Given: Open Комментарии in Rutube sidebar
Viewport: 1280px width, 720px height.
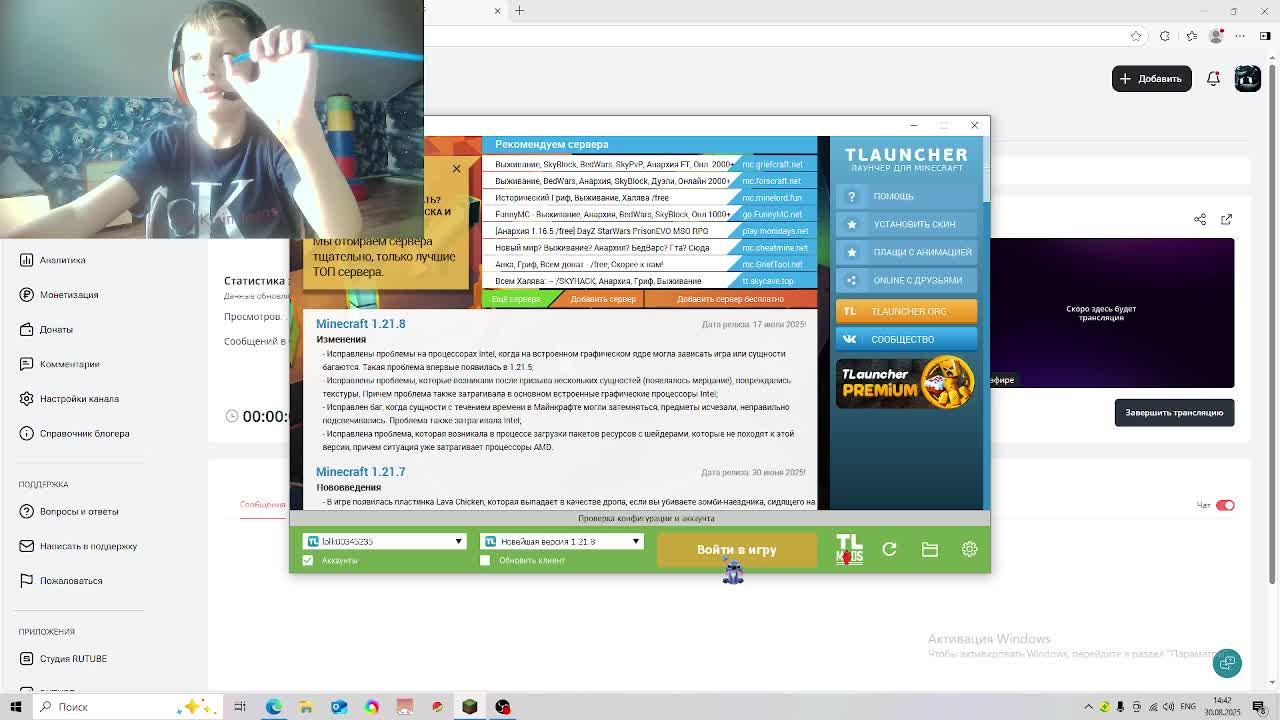Looking at the screenshot, I should [x=69, y=364].
